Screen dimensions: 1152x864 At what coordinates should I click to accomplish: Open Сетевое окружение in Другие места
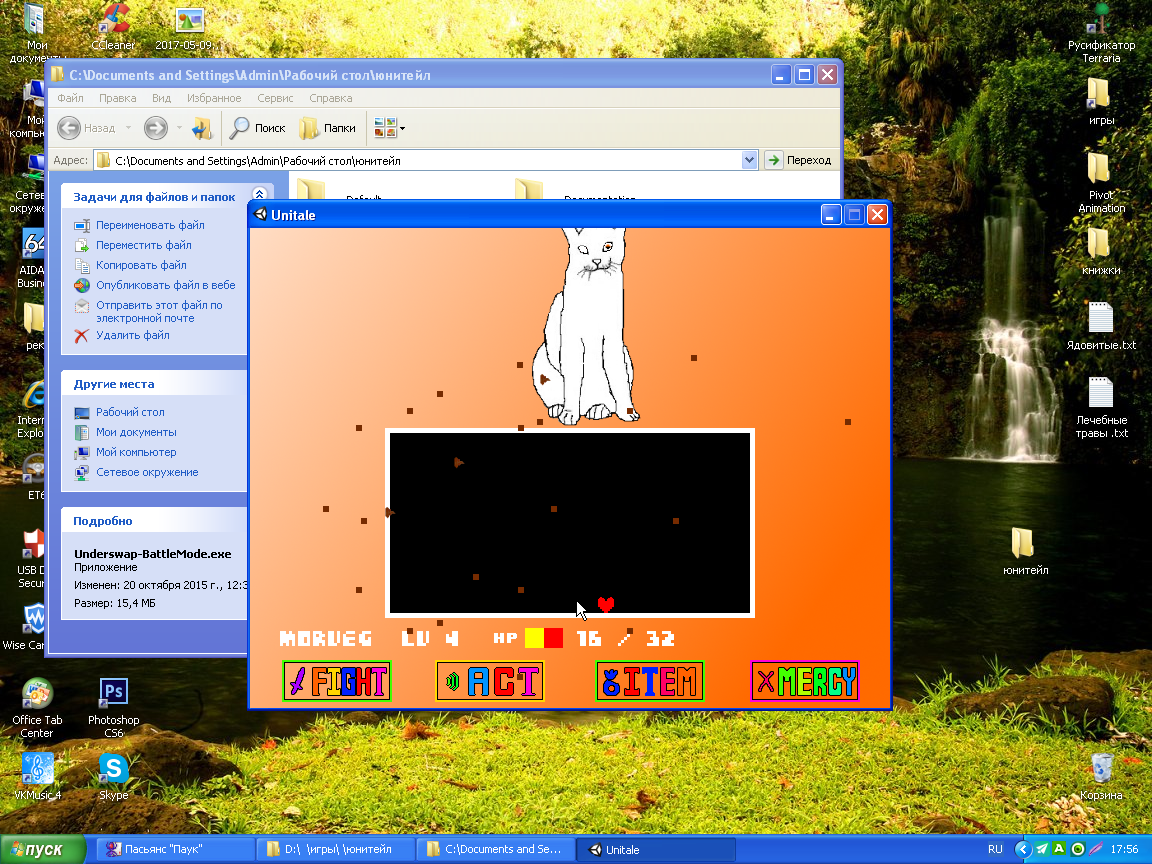tap(147, 472)
